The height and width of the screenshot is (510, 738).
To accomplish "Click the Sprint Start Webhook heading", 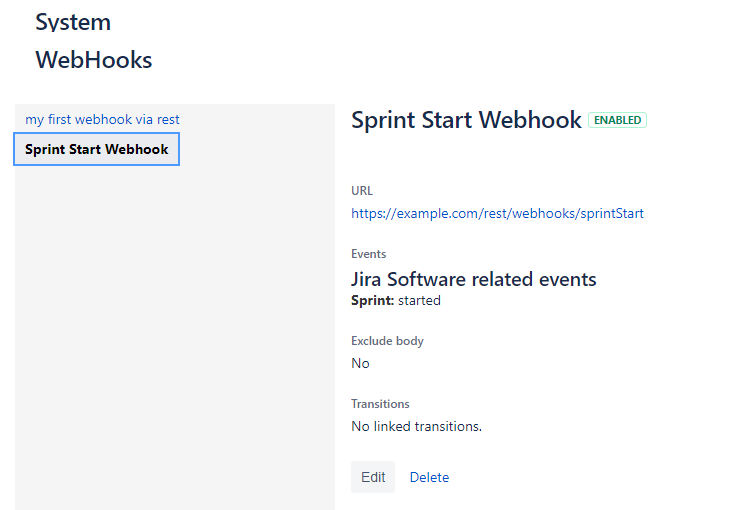I will point(466,120).
